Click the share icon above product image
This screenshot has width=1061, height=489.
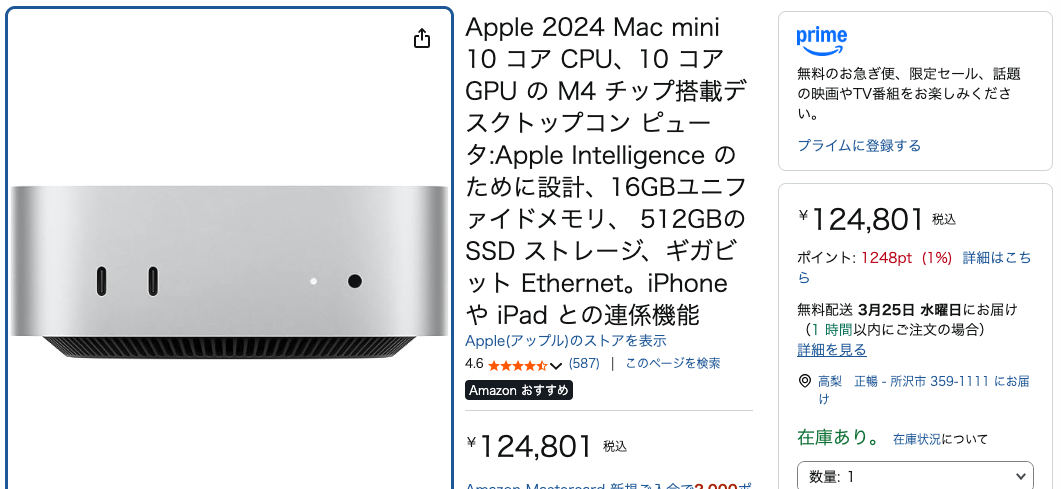422,38
